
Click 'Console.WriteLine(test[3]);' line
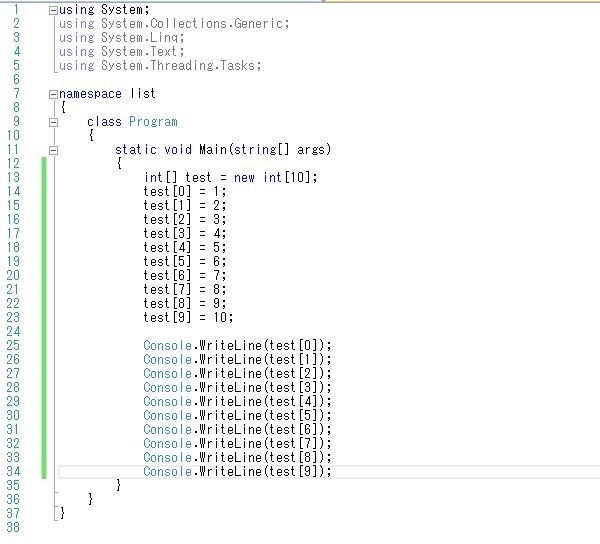237,387
